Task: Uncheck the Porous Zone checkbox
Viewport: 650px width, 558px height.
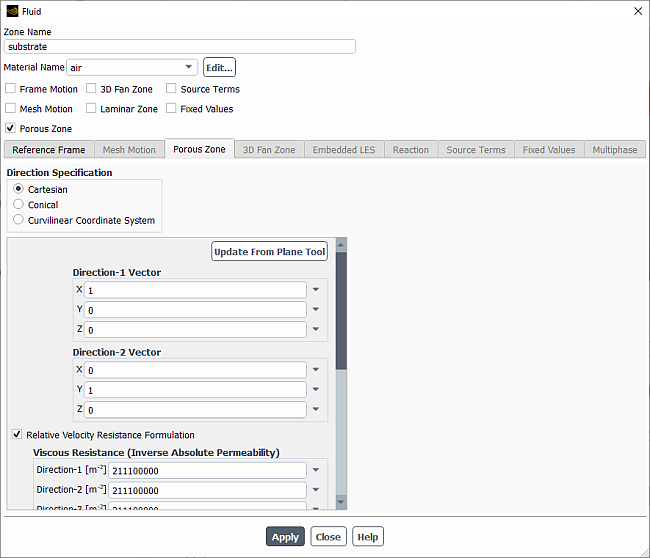Action: 10,128
